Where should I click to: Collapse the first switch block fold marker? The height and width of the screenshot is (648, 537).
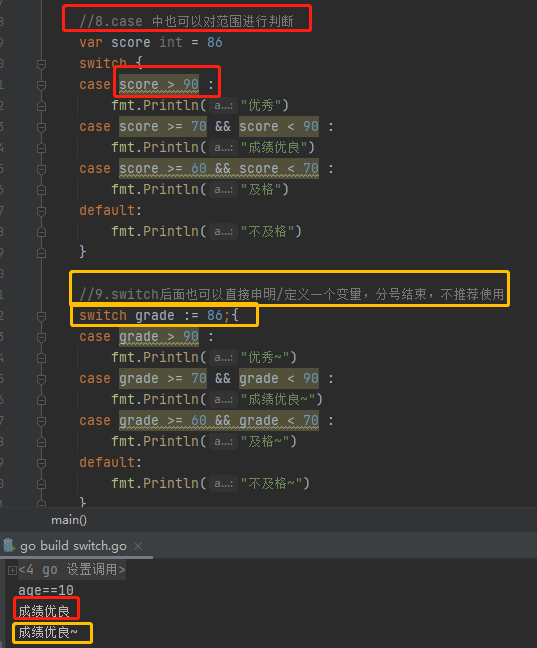tap(41, 64)
